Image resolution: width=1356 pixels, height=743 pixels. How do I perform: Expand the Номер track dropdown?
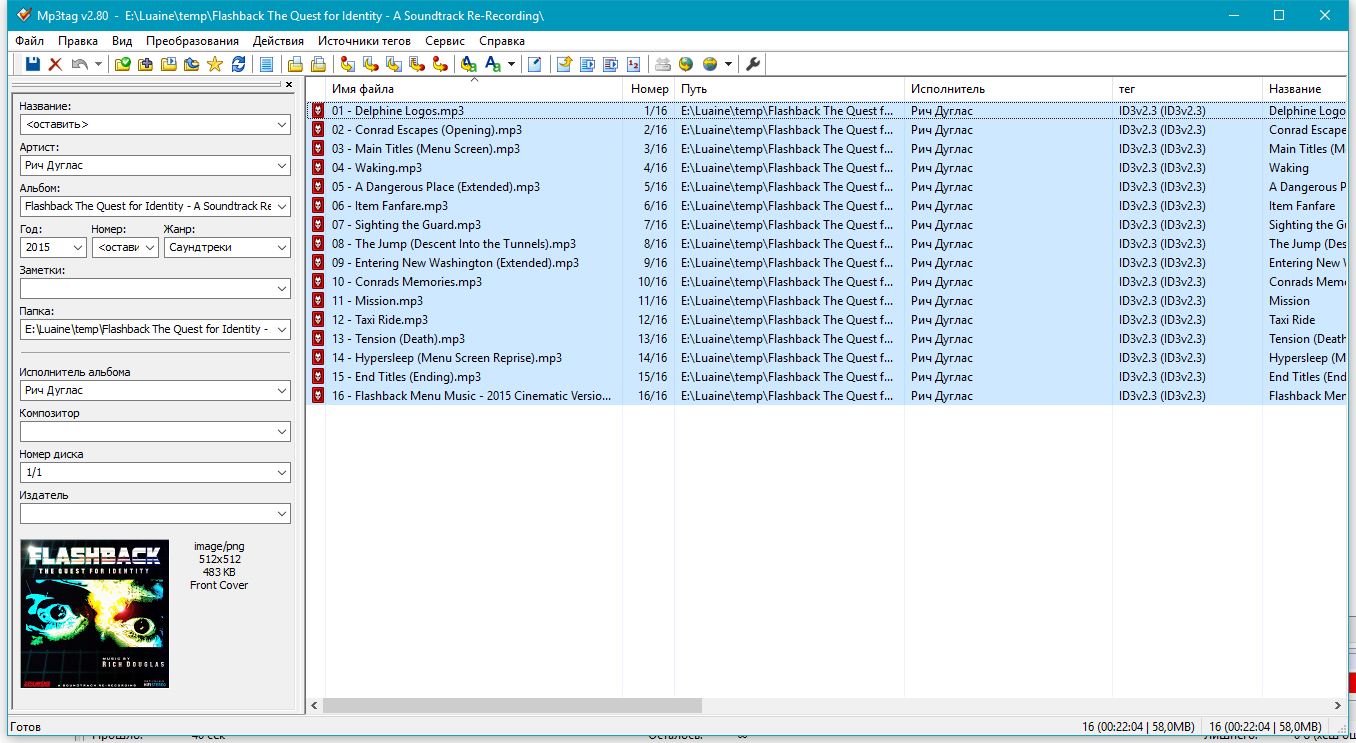click(150, 247)
